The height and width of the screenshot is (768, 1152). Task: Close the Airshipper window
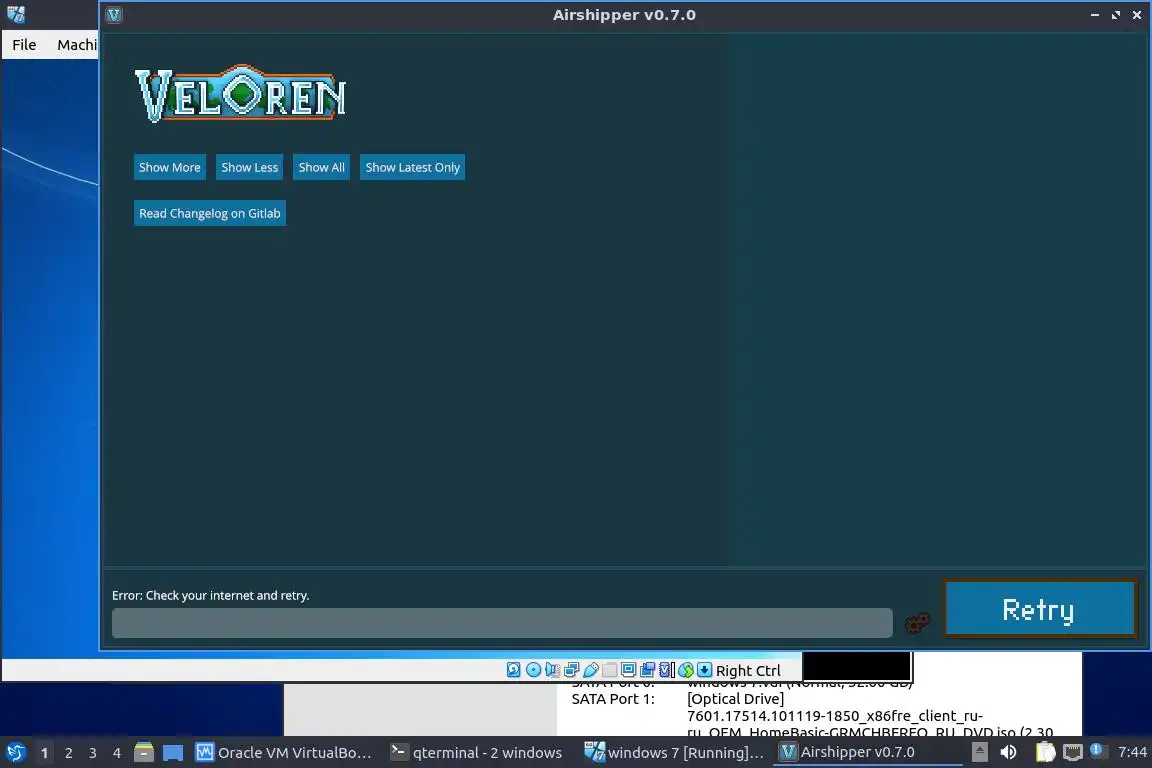pos(1137,15)
